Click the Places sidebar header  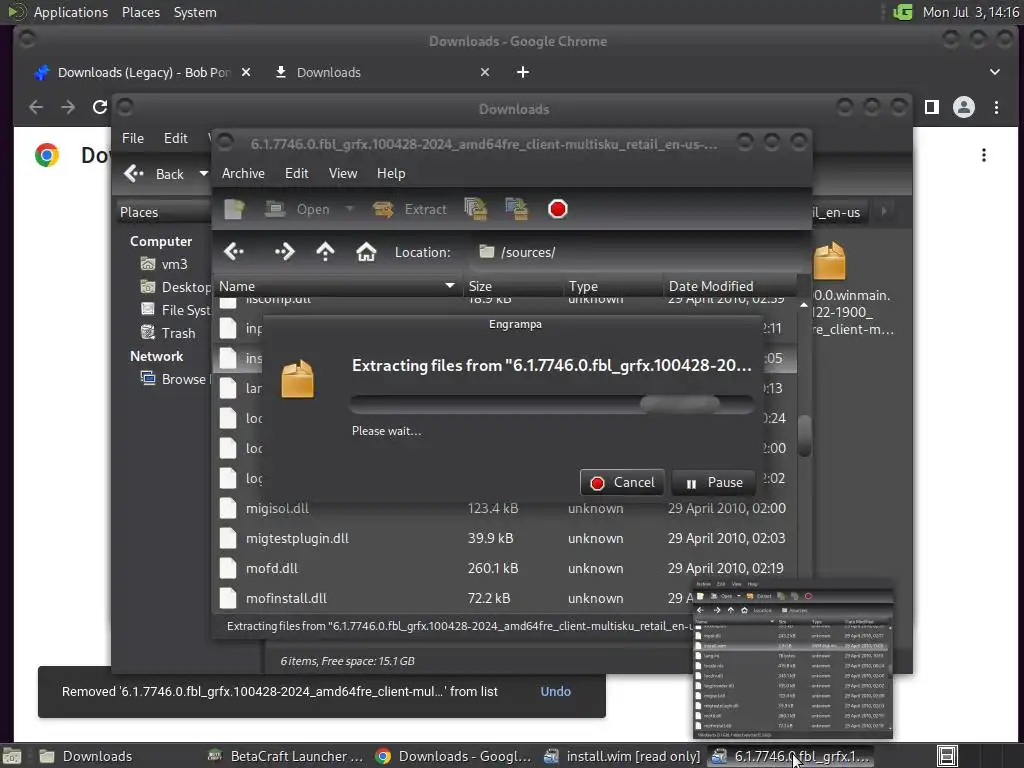tap(164, 212)
